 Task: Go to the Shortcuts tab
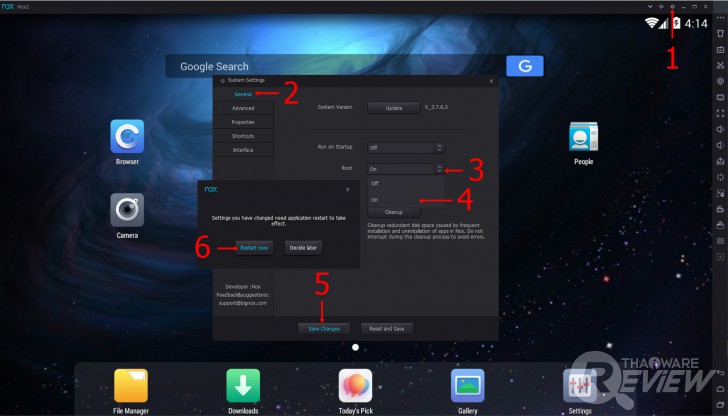point(243,136)
